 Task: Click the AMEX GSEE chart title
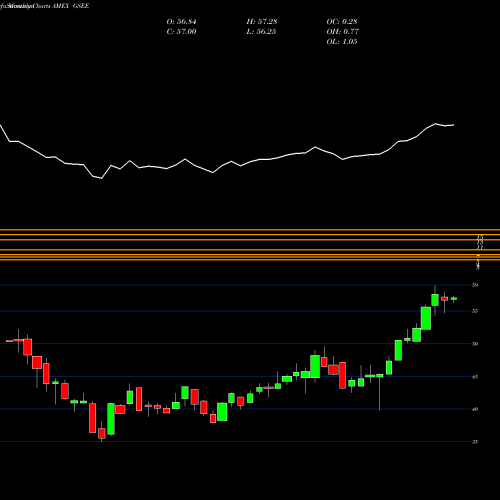click(x=70, y=6)
